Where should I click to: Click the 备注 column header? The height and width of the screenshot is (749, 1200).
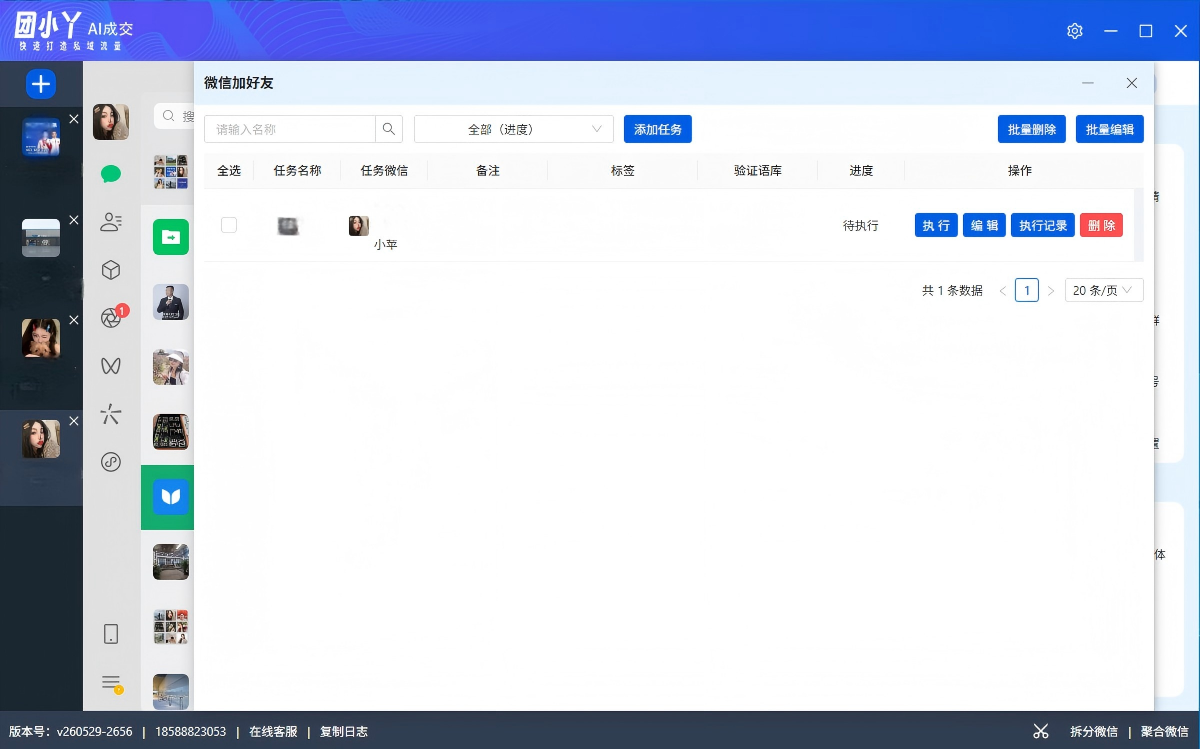(488, 171)
